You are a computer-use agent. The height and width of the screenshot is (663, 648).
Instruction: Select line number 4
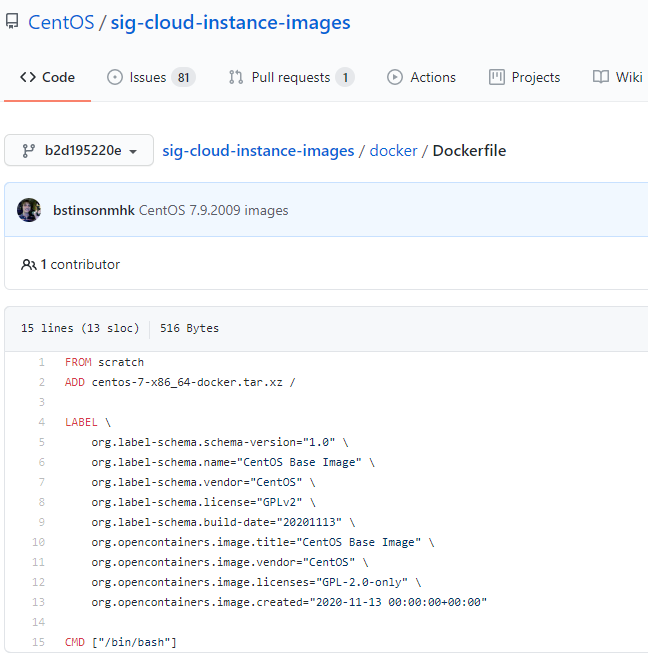(x=41, y=422)
